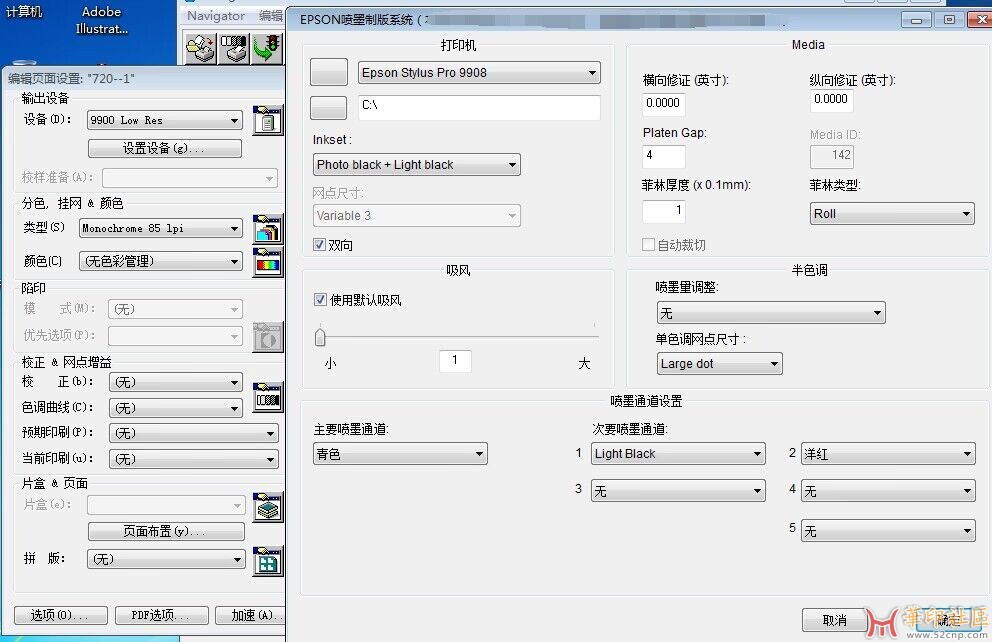Toggle 使用默认吸风 checkbox
The height and width of the screenshot is (642, 992).
(x=320, y=300)
